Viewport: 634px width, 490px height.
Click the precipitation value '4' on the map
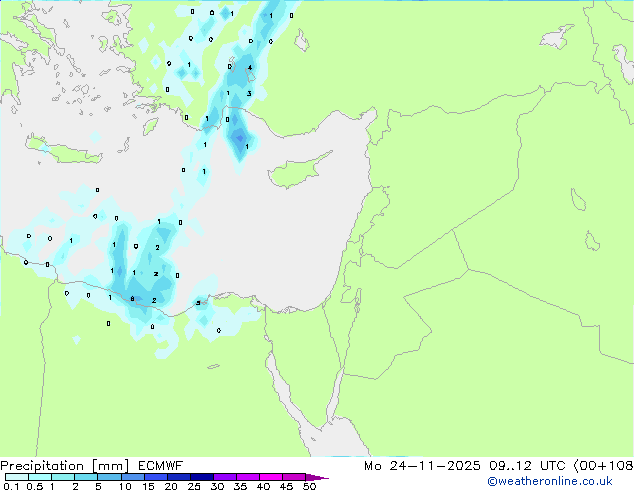tap(250, 68)
